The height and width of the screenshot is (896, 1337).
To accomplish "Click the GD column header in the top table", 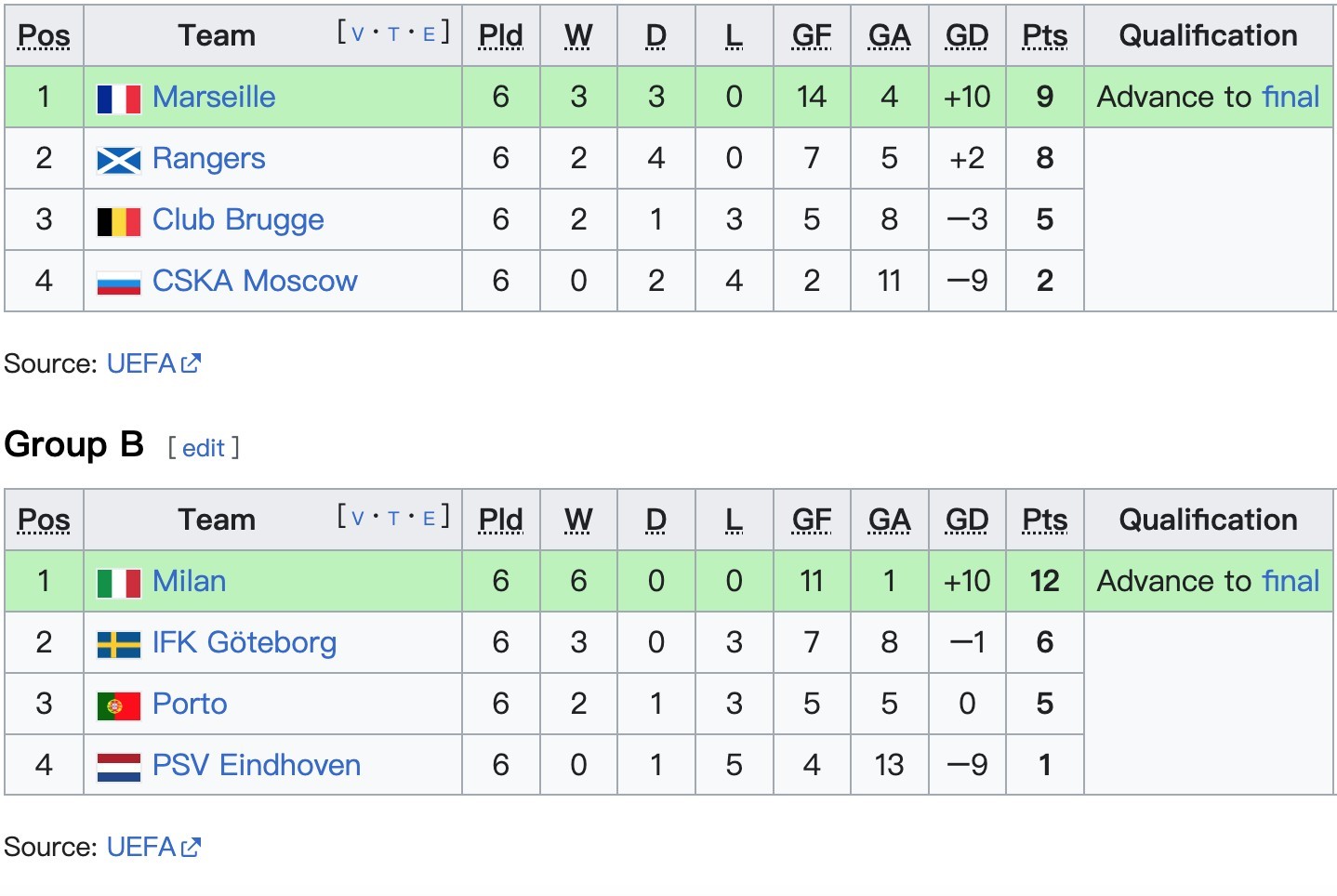I will [x=966, y=35].
